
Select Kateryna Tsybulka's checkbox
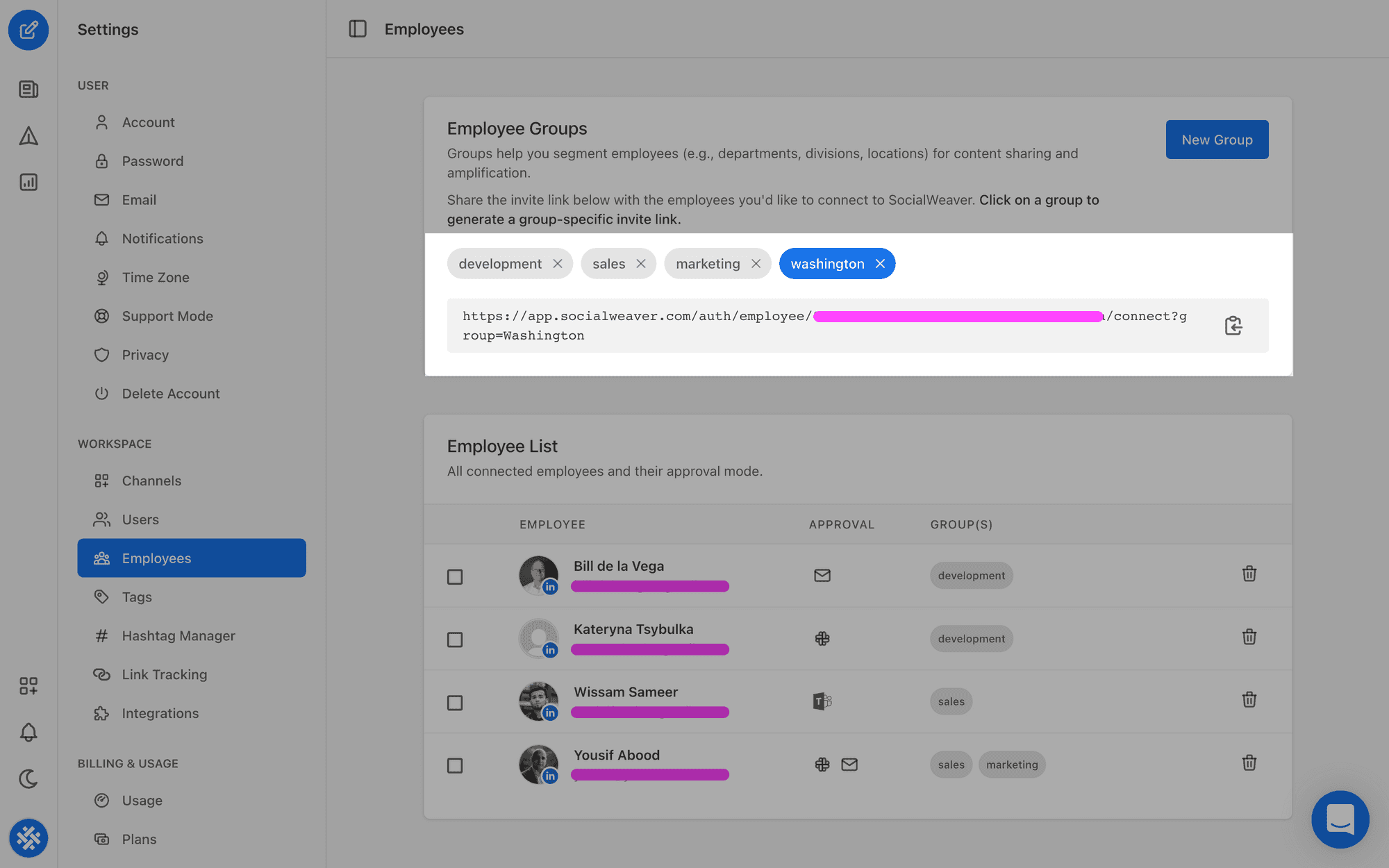click(x=455, y=640)
